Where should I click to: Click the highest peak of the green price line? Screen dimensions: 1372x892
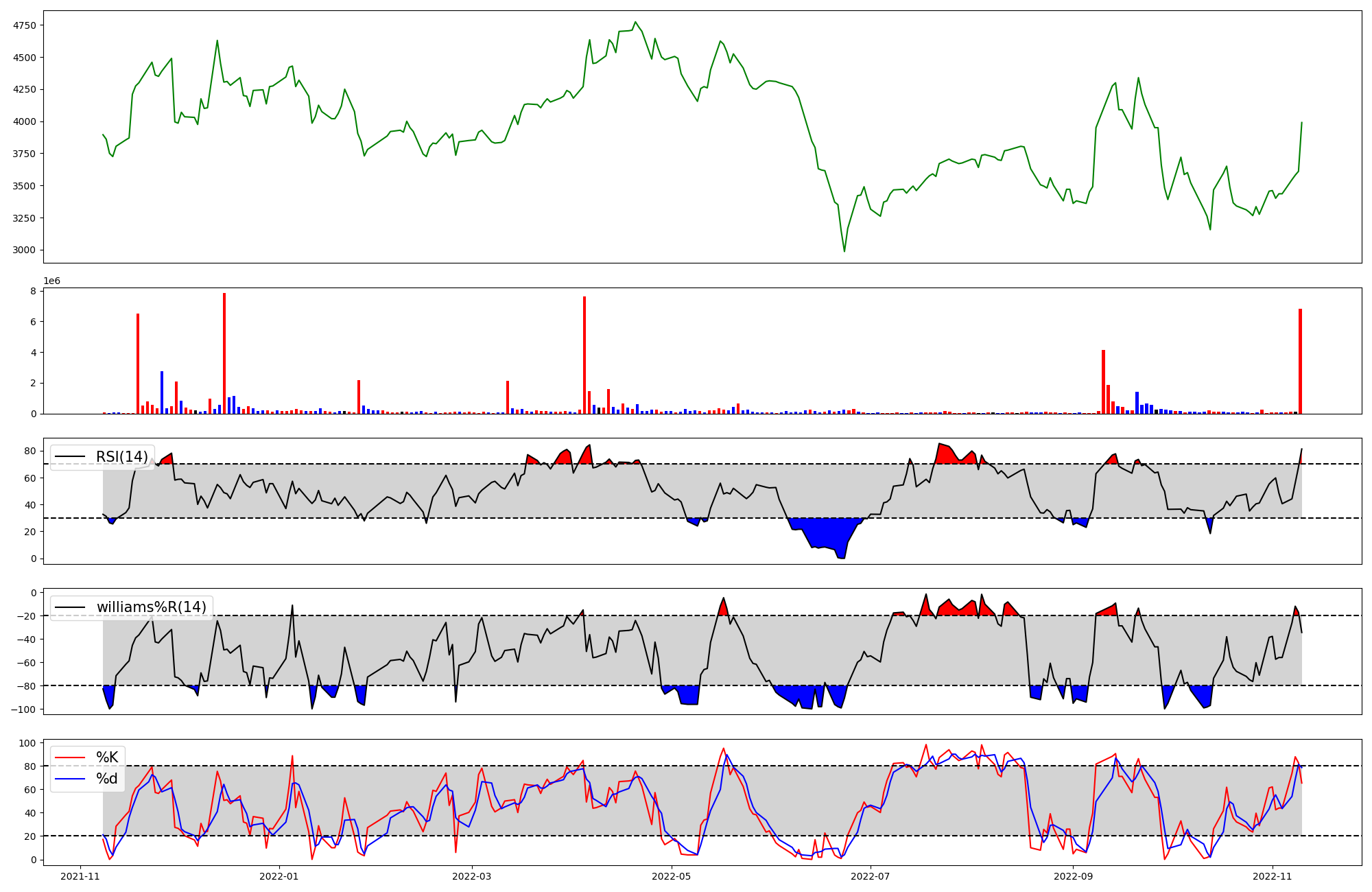click(x=635, y=22)
